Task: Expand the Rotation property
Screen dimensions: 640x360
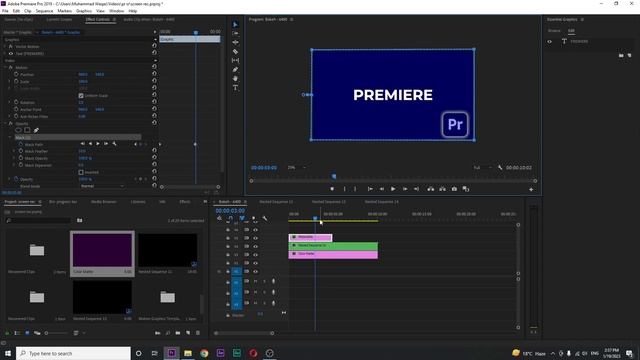Action: pyautogui.click(x=10, y=102)
